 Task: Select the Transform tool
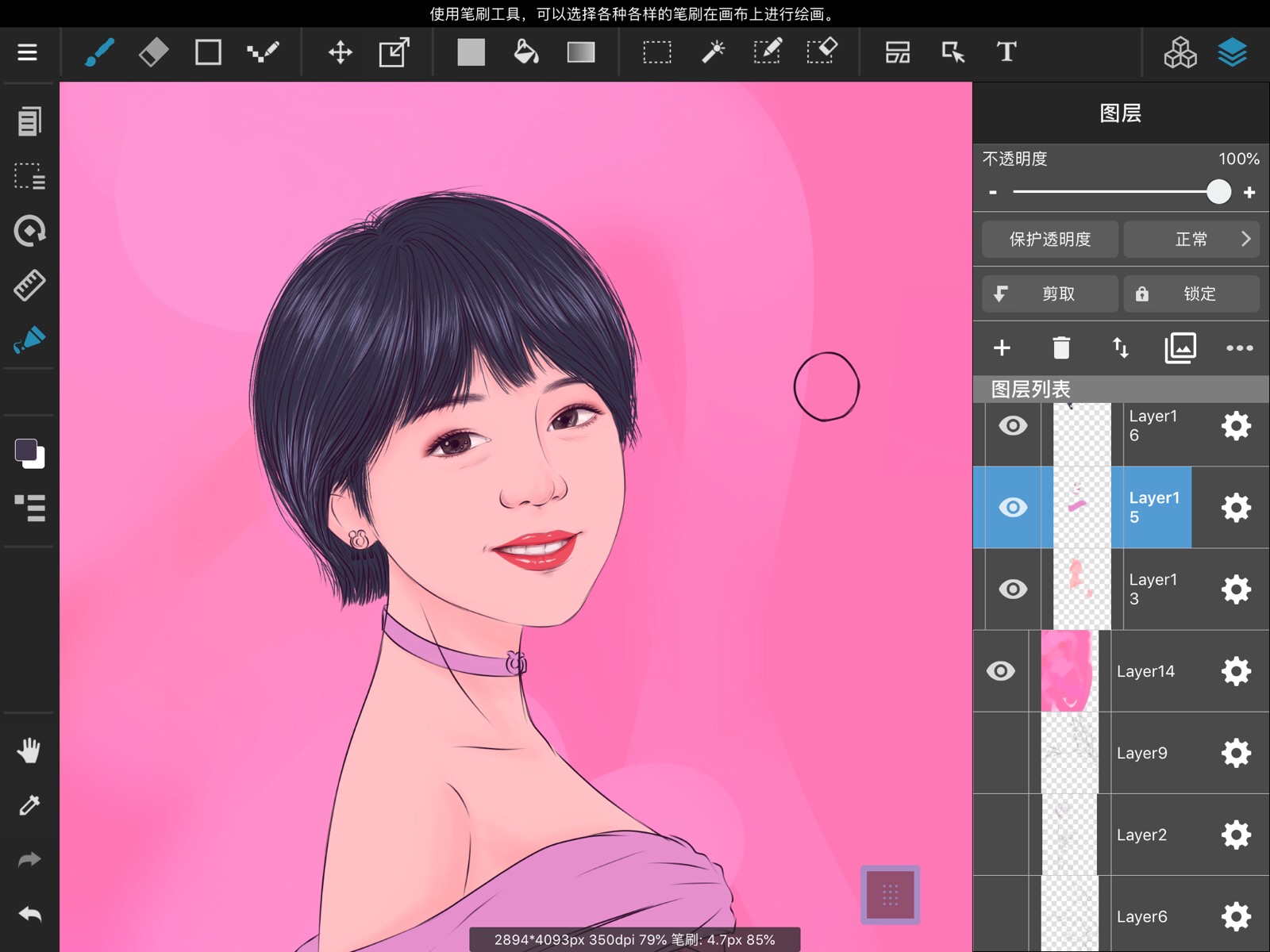[394, 52]
